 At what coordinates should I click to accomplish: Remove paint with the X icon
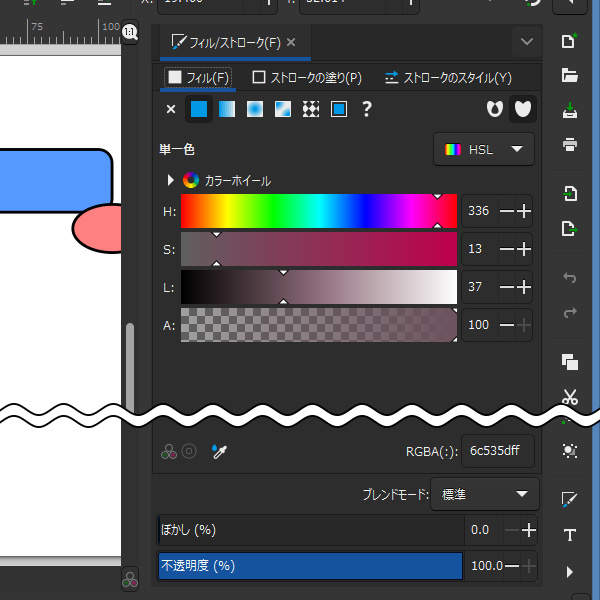170,109
